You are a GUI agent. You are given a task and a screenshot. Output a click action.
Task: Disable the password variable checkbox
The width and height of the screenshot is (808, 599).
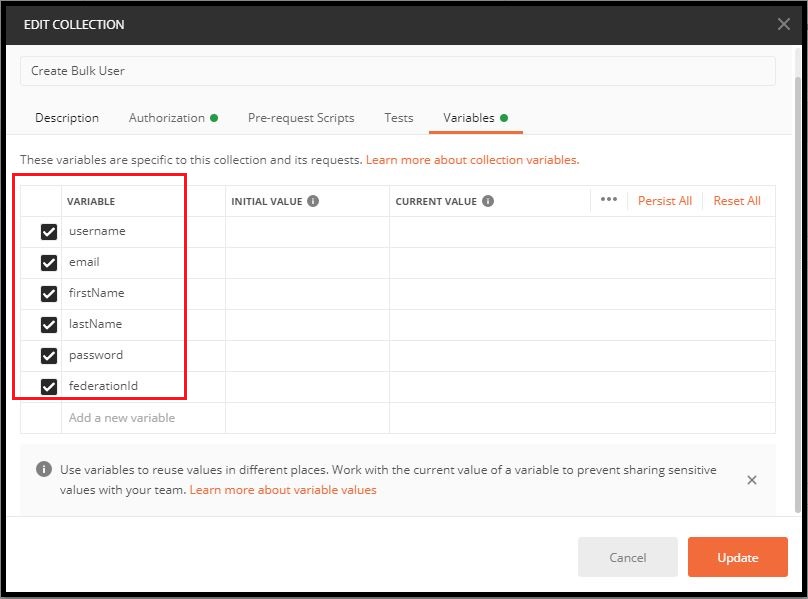49,356
